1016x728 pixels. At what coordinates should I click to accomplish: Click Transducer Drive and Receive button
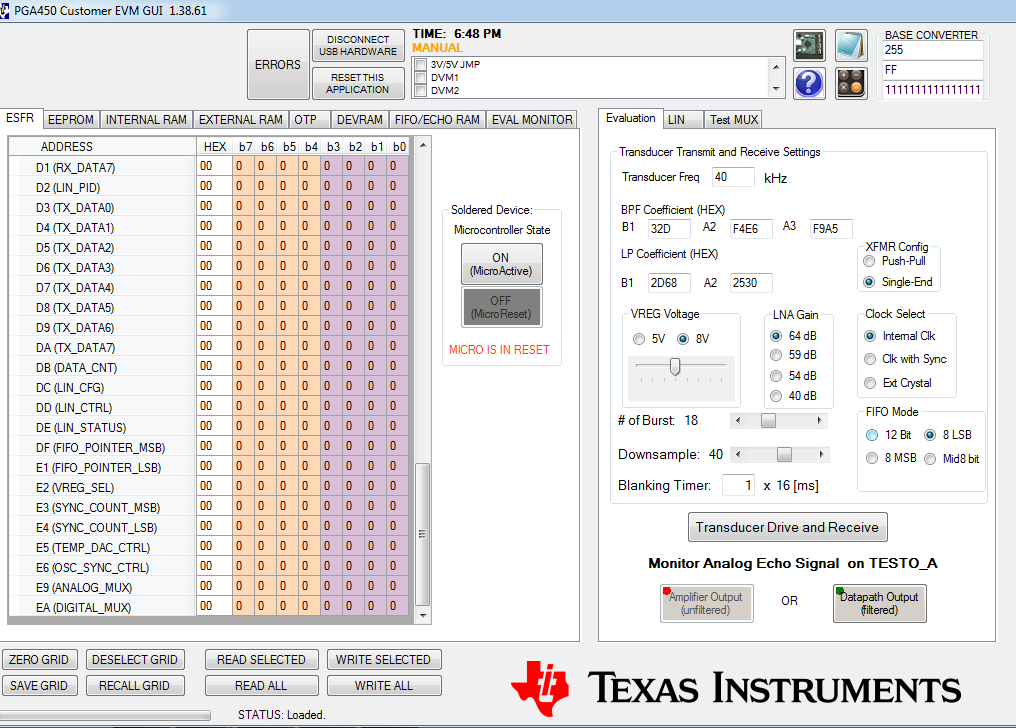[x=787, y=527]
